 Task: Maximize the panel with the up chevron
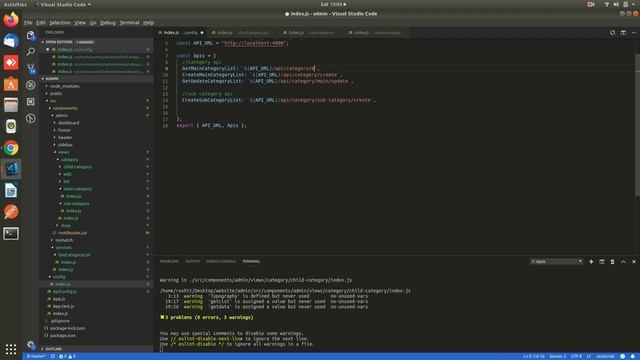[623, 262]
